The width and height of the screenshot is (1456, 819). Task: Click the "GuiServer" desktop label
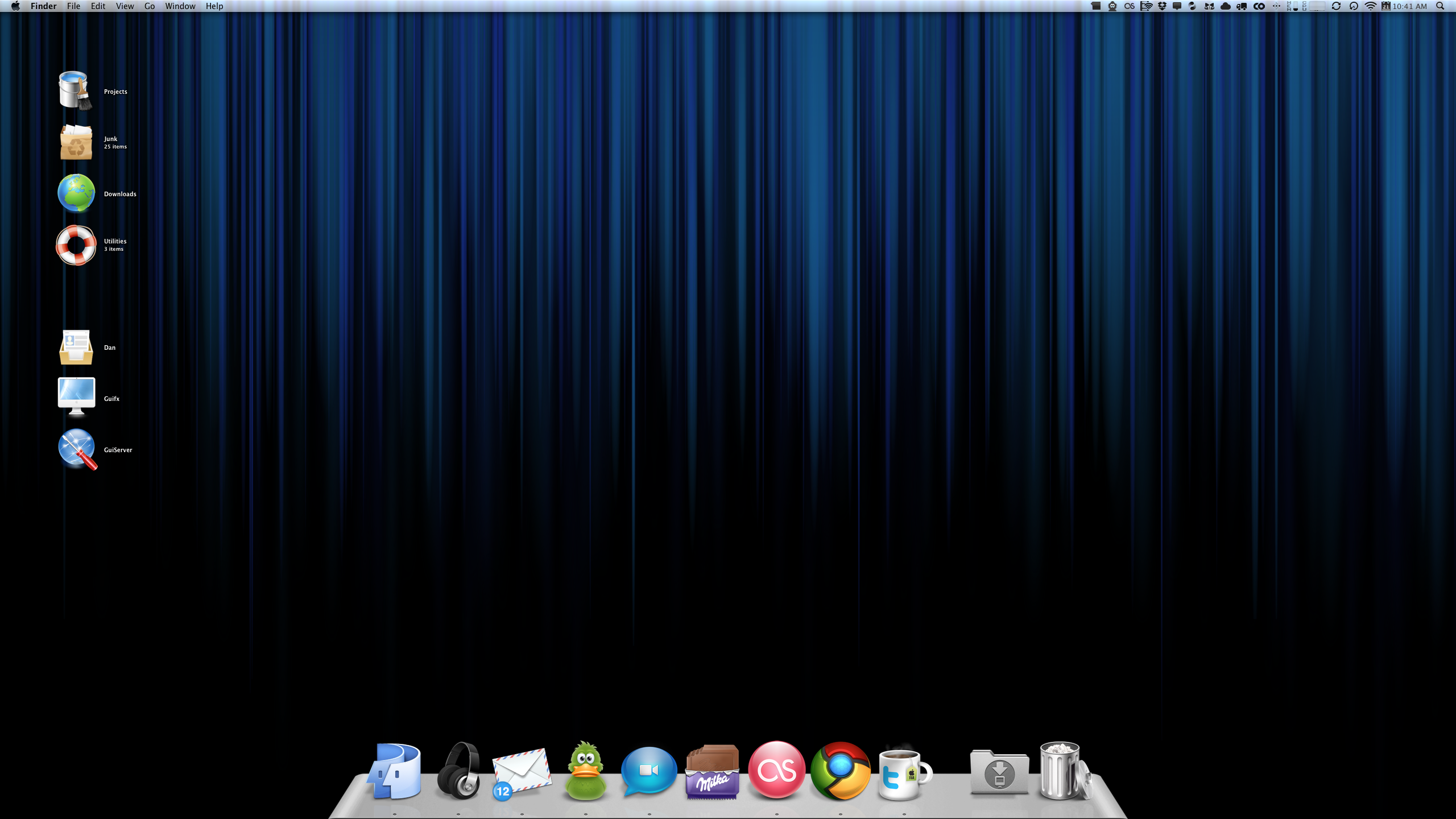pos(118,450)
